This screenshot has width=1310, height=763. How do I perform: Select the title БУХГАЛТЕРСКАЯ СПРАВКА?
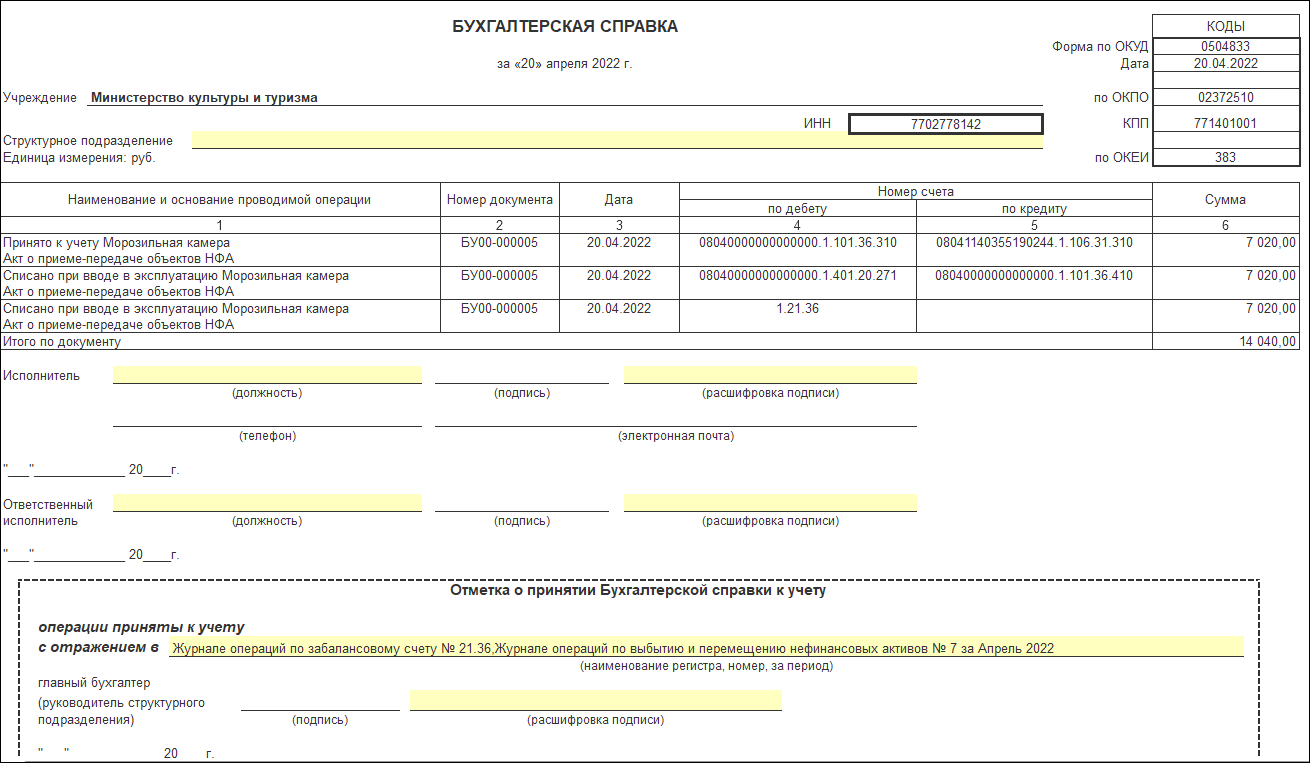pos(565,27)
